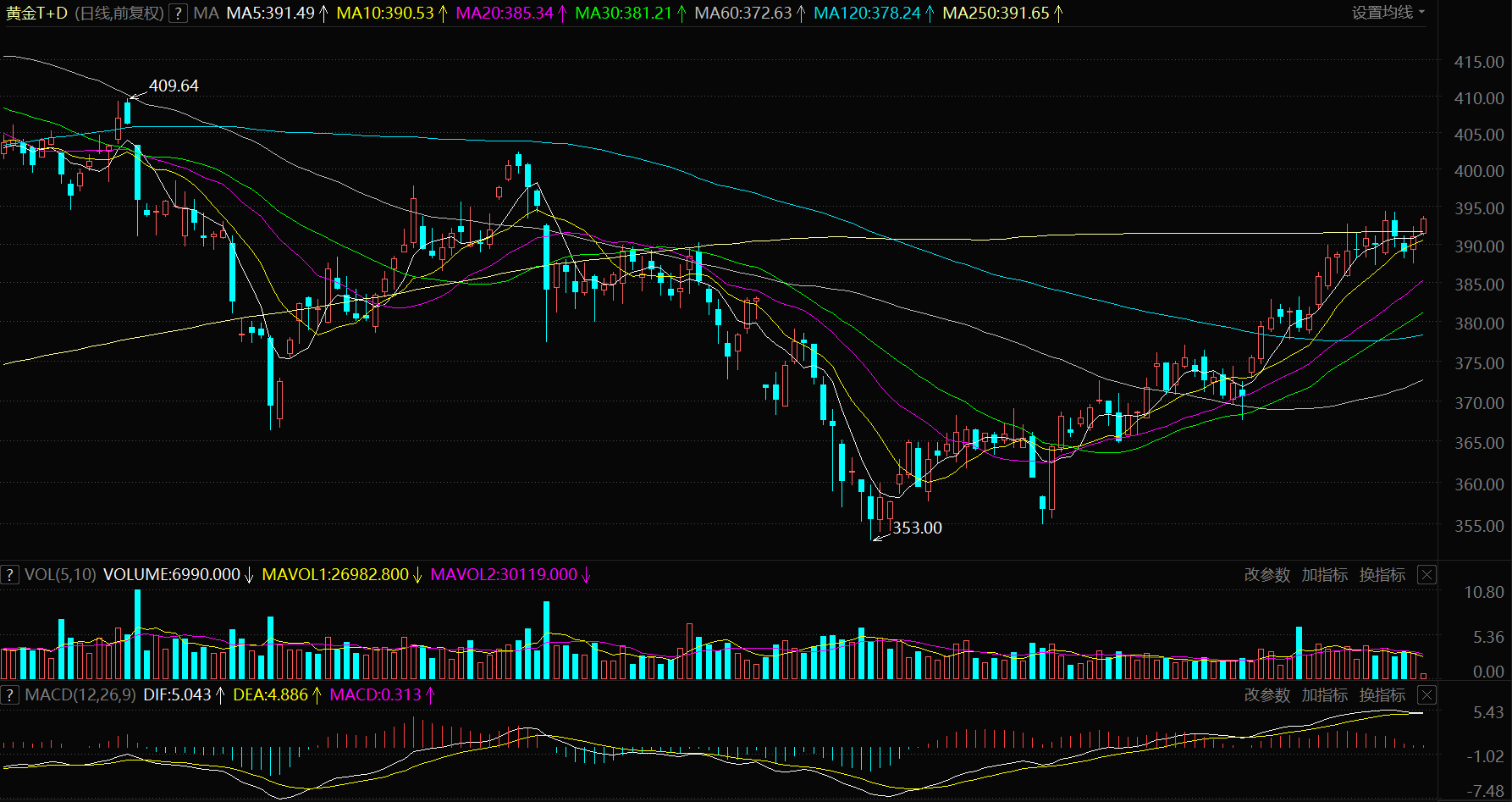Open the 设置均线 dropdown
The image size is (1512, 802).
[x=1388, y=13]
